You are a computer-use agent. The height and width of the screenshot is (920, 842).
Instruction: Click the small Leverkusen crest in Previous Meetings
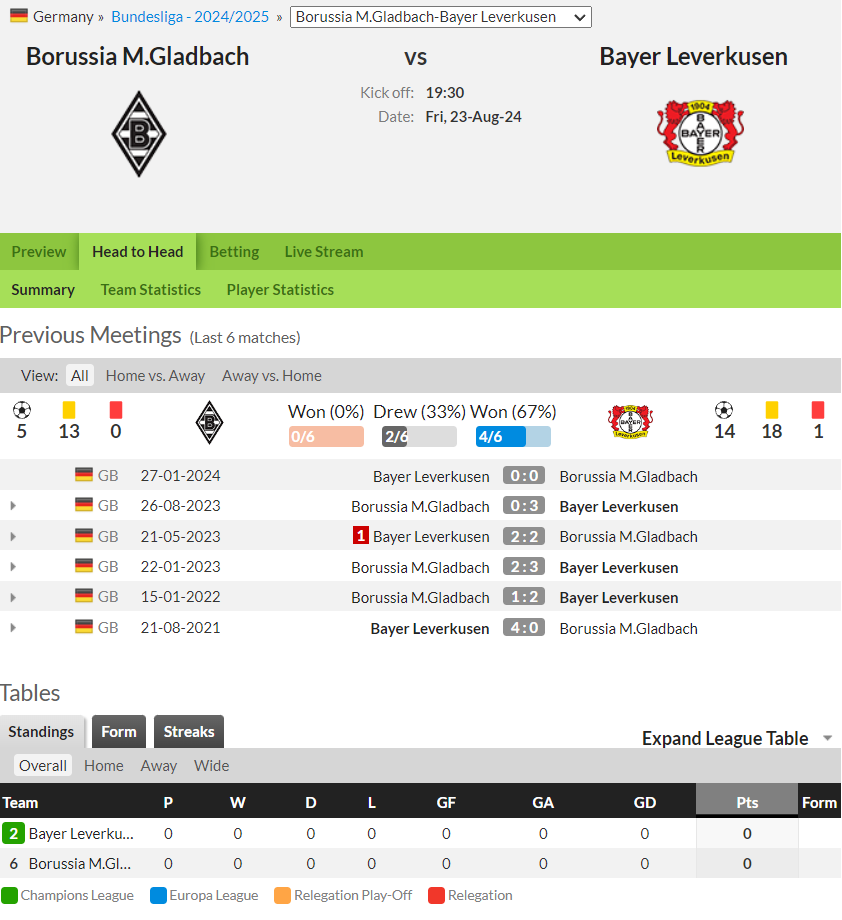click(630, 421)
